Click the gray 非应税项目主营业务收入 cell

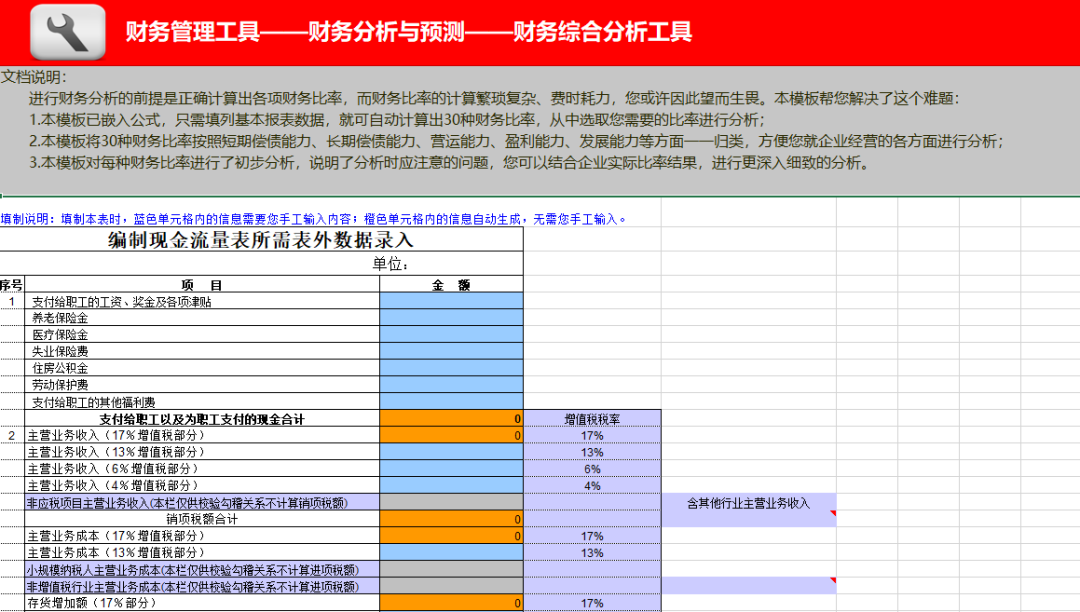(x=450, y=502)
